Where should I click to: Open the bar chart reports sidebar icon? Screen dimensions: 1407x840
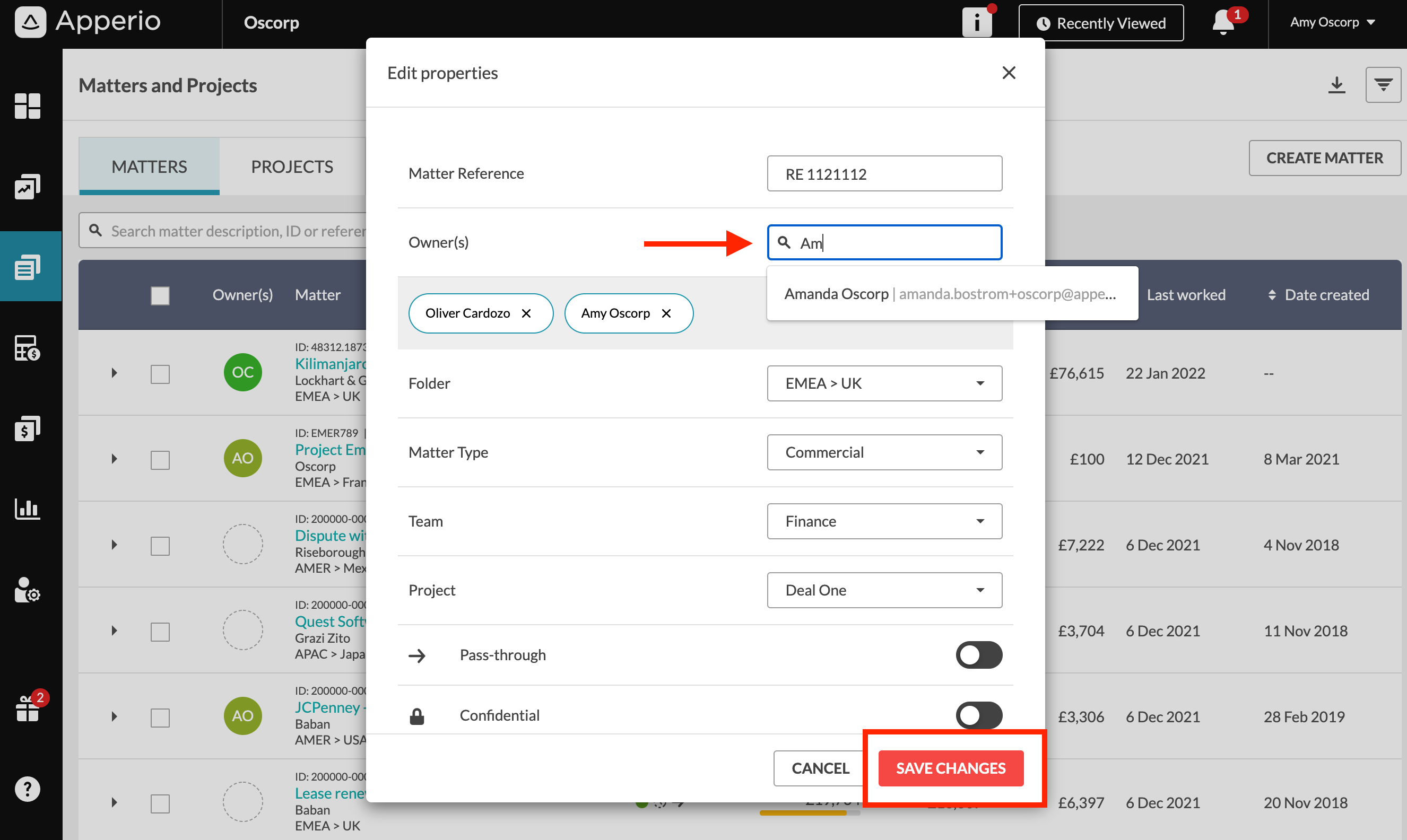pyautogui.click(x=27, y=509)
